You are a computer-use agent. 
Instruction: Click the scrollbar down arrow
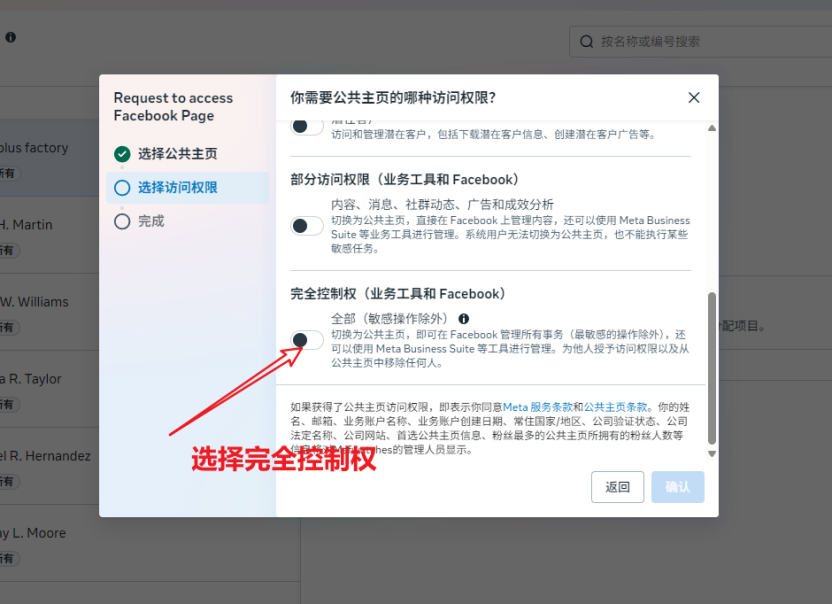click(712, 454)
